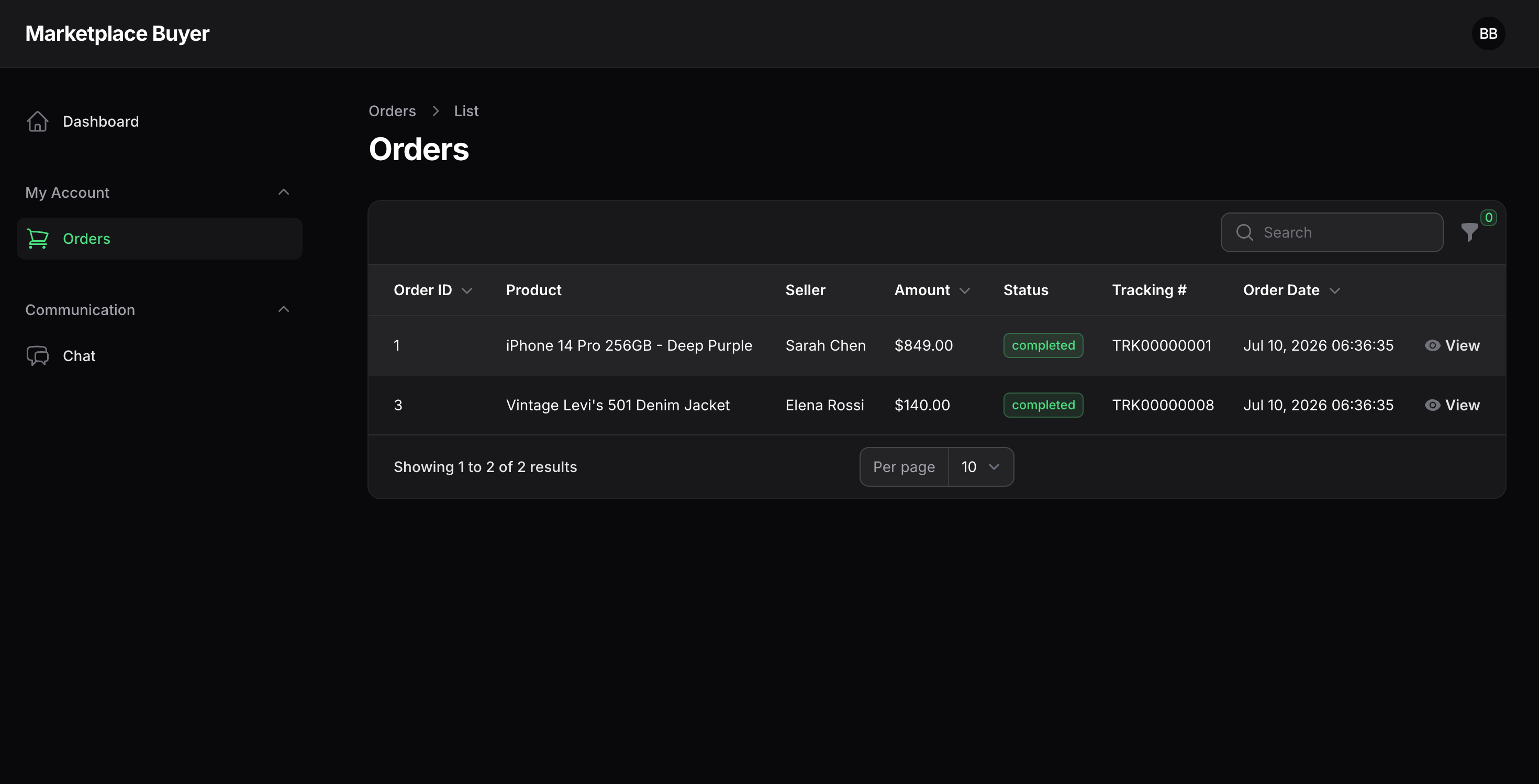Click the $140.00 amount cell
Screen dimensions: 1539x784
922,406
